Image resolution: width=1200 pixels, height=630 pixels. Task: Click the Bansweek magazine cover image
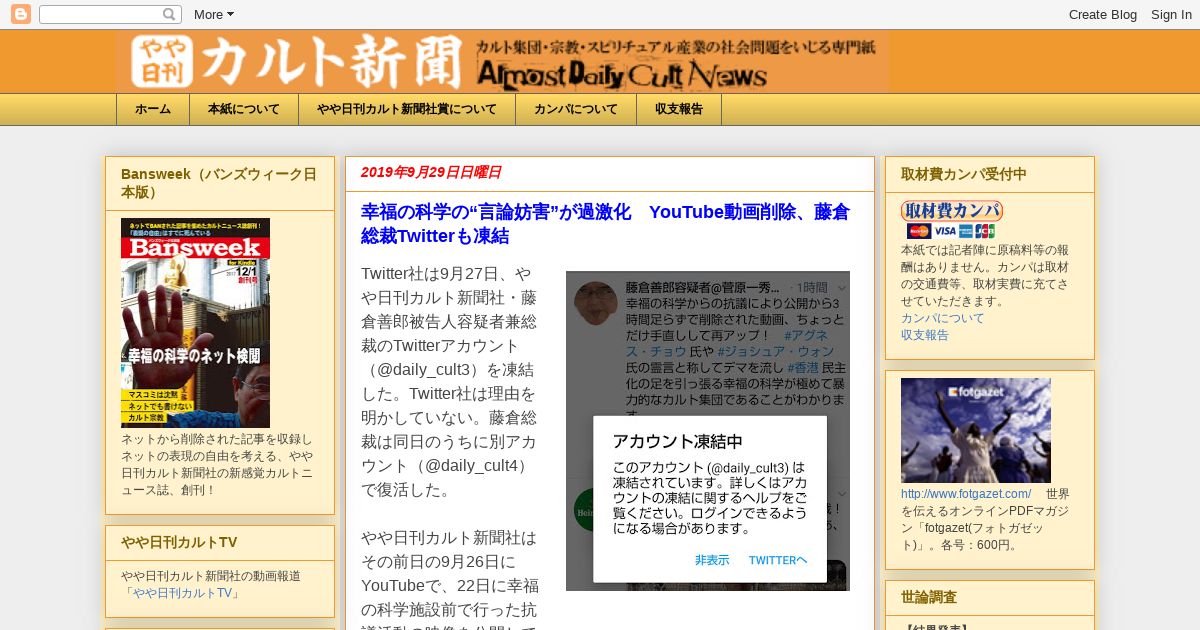(x=195, y=323)
